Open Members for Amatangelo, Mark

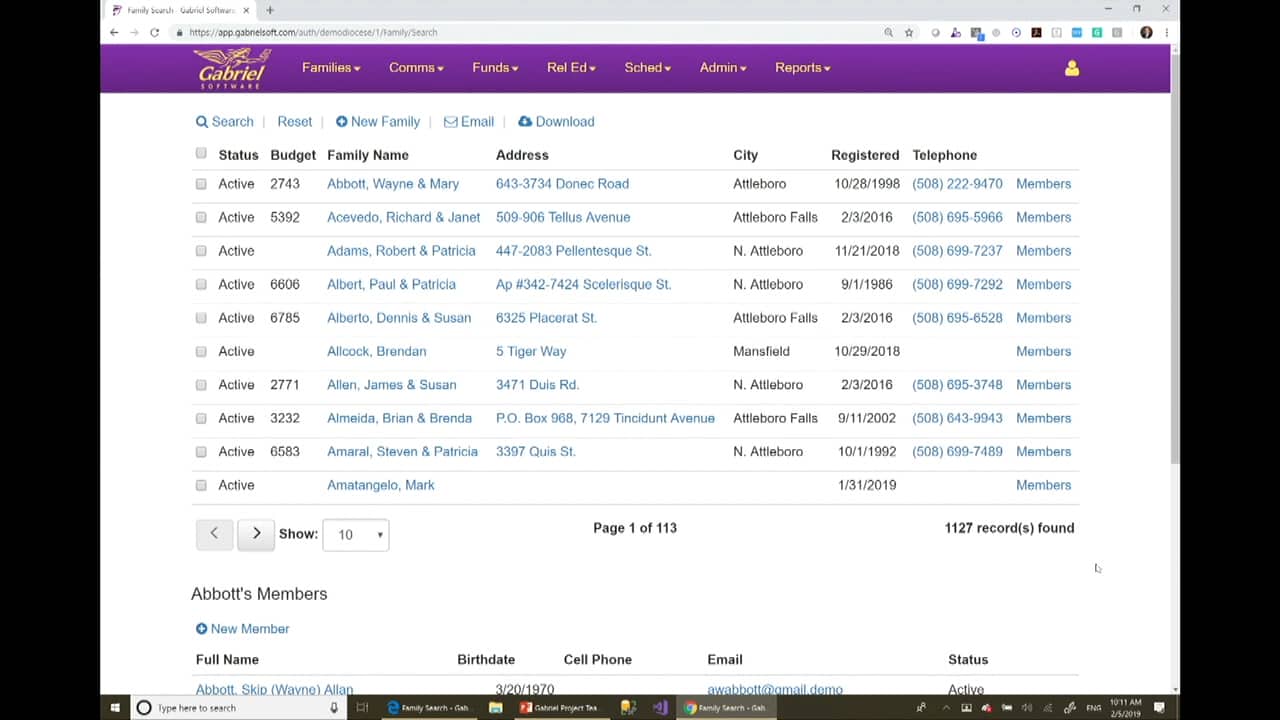click(1043, 485)
